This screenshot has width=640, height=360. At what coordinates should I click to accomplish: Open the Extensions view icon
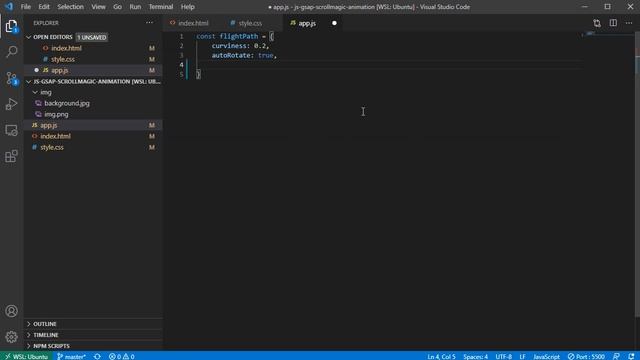[x=11, y=156]
